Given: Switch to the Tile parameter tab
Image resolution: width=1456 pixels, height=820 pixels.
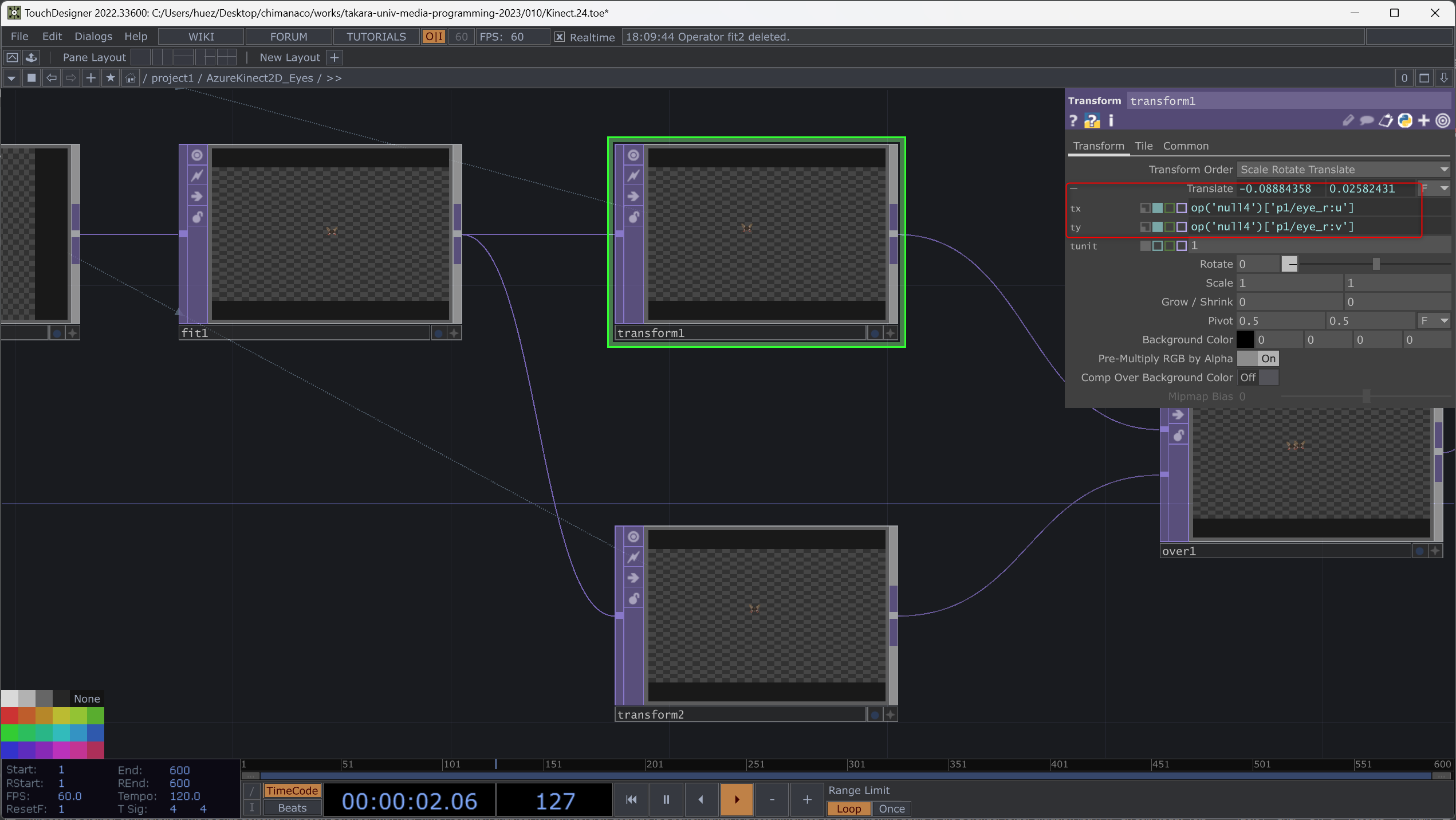Looking at the screenshot, I should (x=1143, y=146).
